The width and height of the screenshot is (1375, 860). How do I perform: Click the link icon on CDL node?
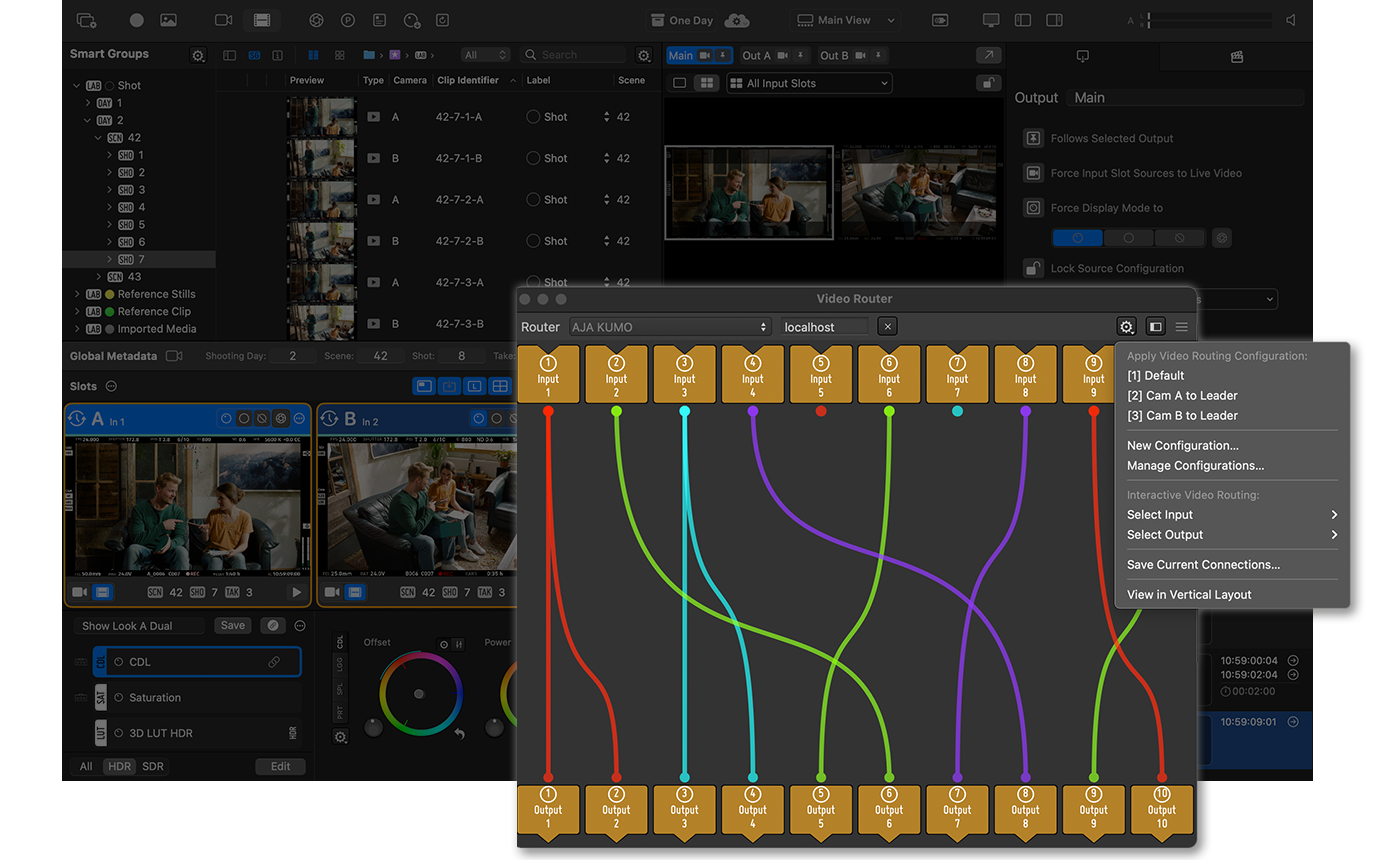tap(273, 662)
